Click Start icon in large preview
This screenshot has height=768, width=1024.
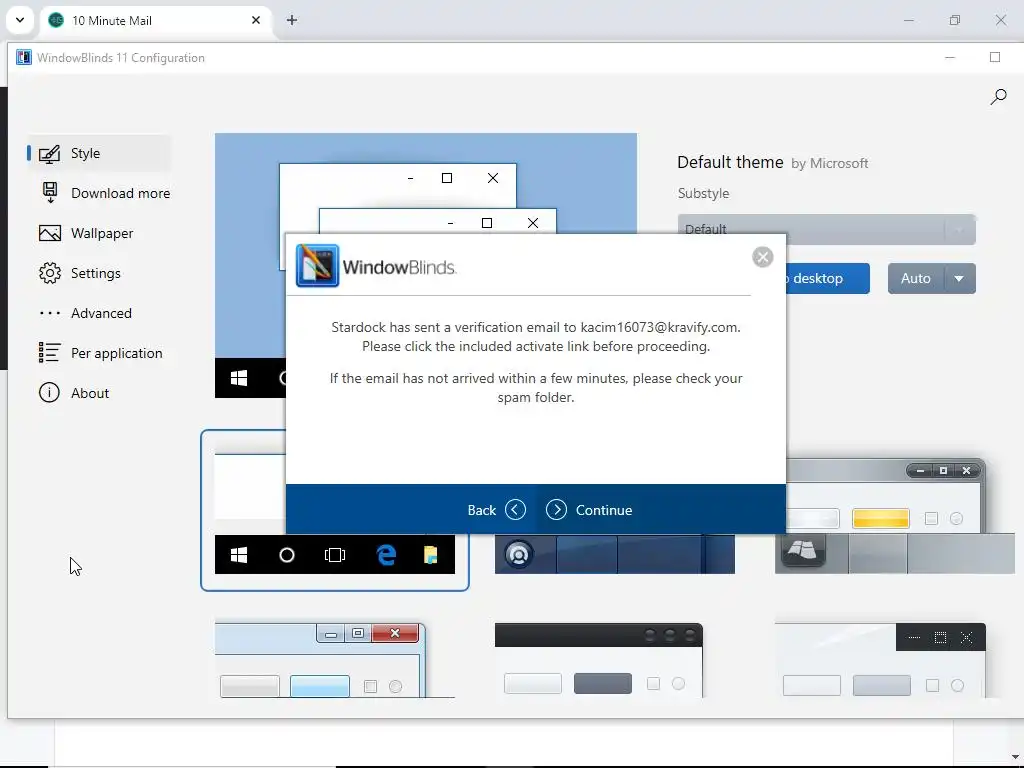coord(239,378)
